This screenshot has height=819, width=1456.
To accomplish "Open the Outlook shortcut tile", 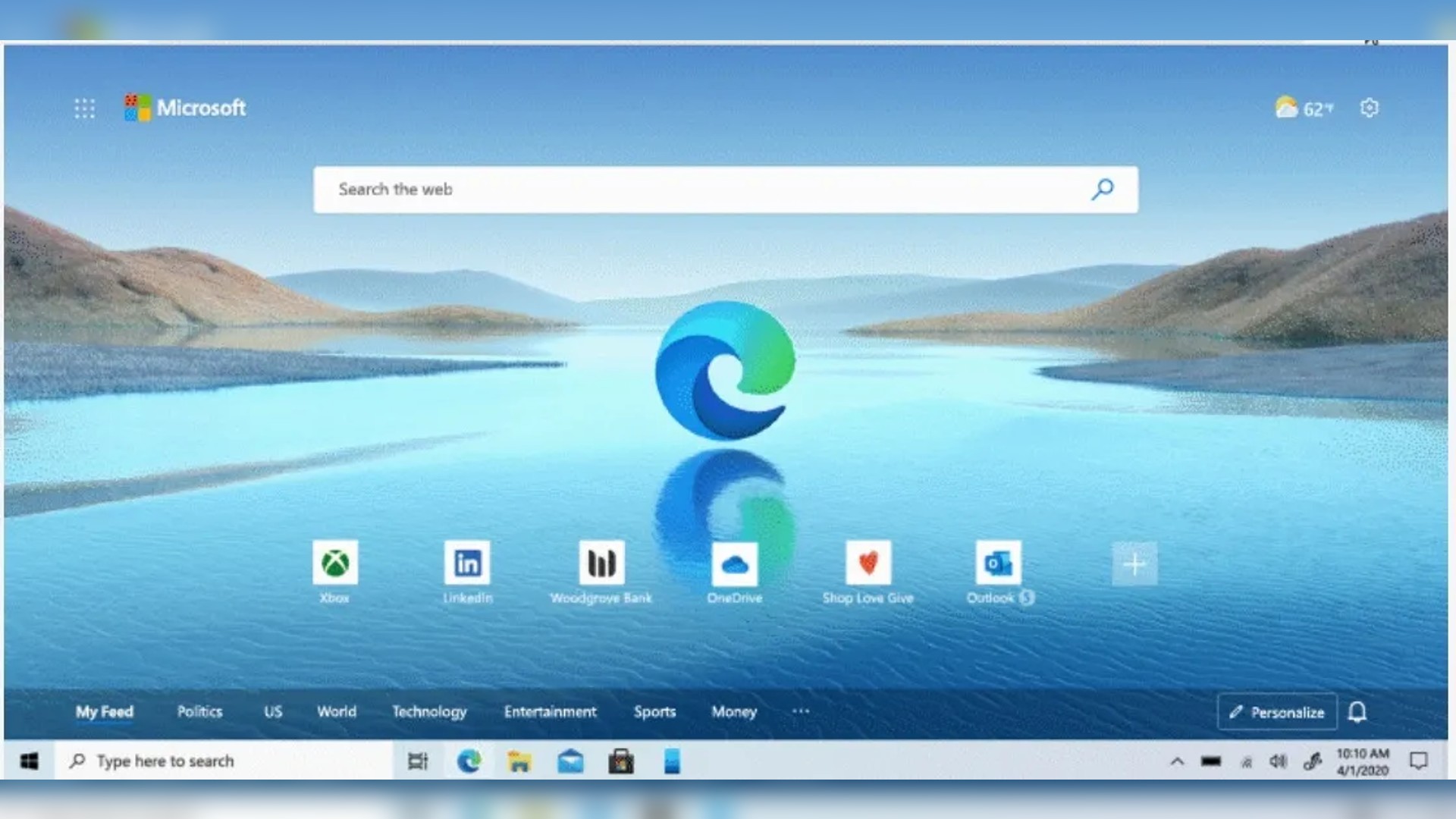I will click(x=998, y=563).
